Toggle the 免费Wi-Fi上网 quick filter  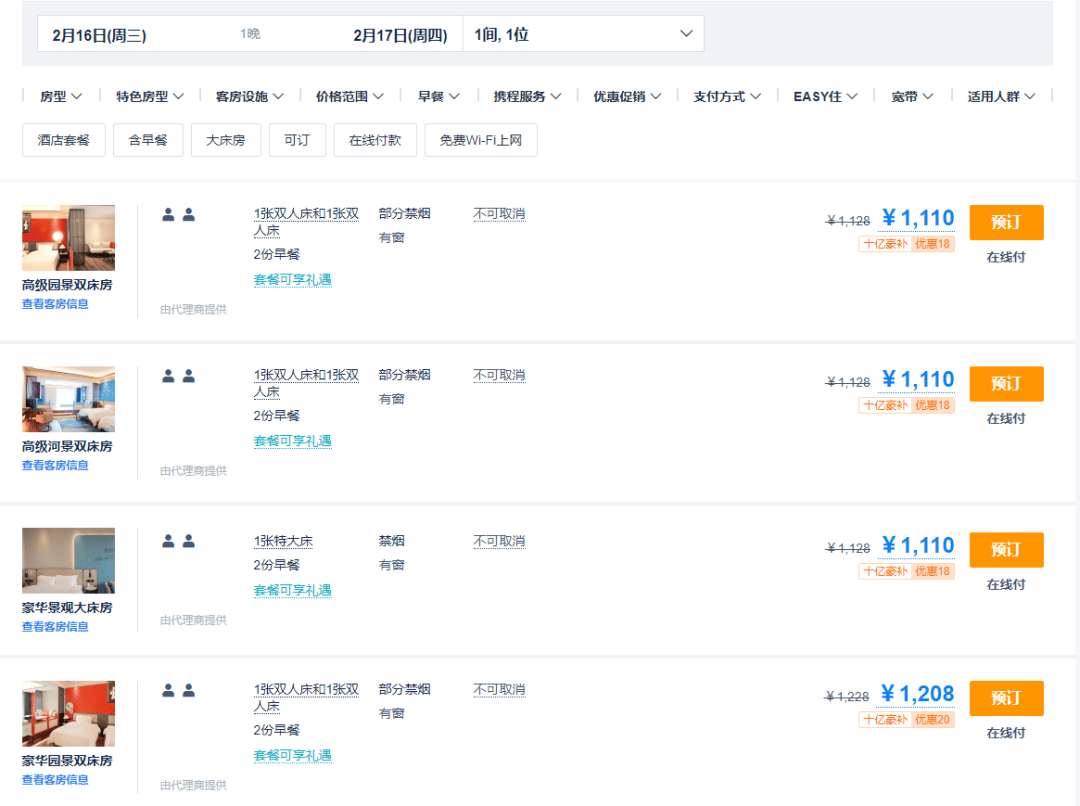481,141
